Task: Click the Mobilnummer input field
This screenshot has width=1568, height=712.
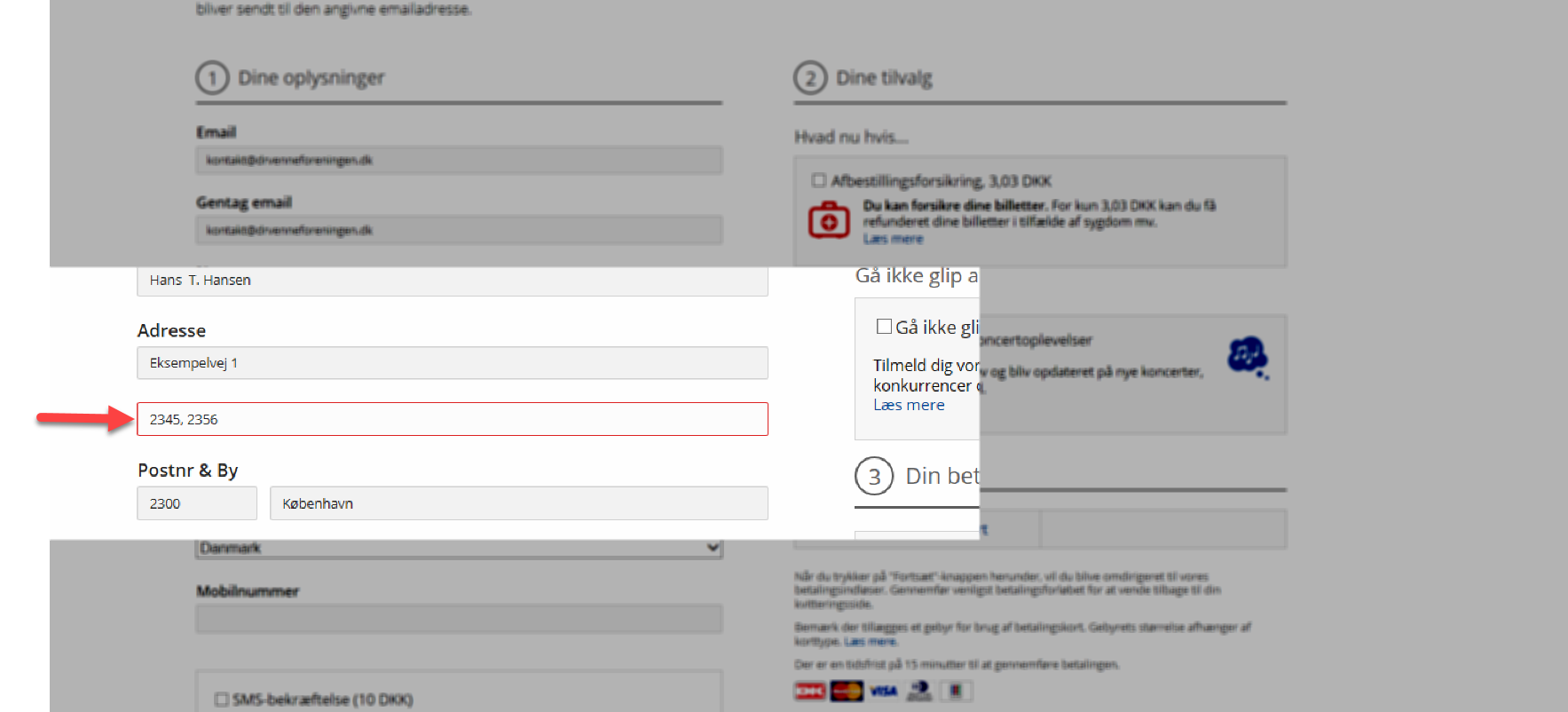Action: click(x=459, y=619)
